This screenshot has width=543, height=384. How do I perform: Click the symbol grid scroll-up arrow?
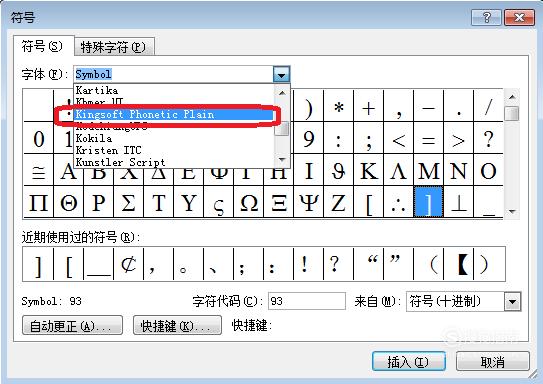pos(512,97)
